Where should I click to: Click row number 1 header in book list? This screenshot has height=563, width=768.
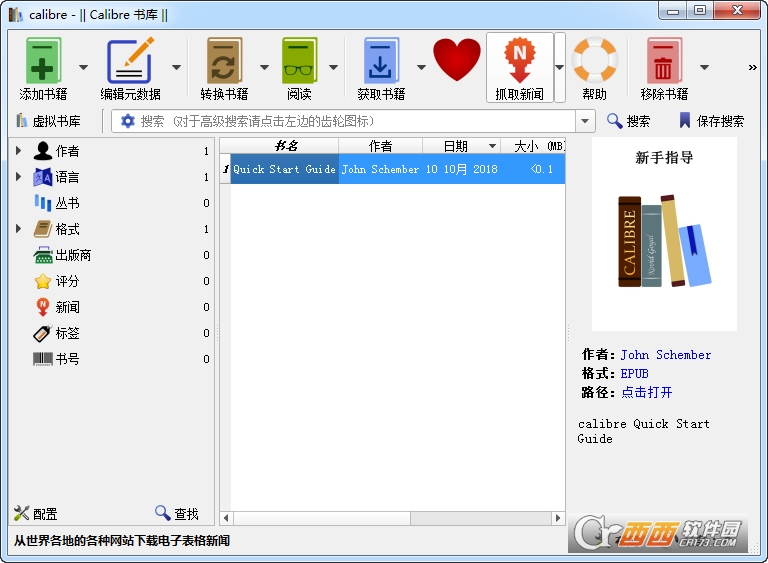225,169
